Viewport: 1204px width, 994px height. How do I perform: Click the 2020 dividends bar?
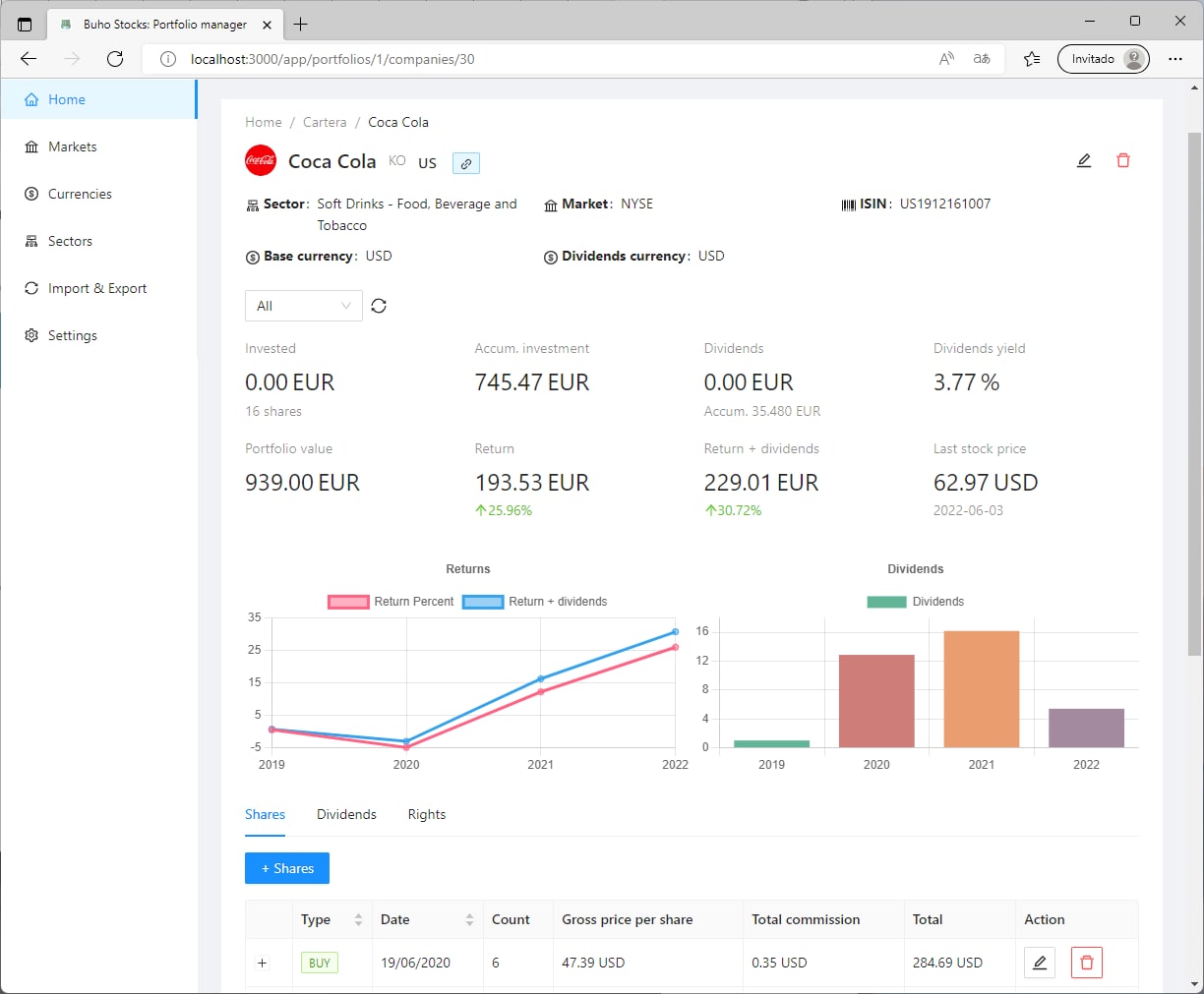coord(876,701)
